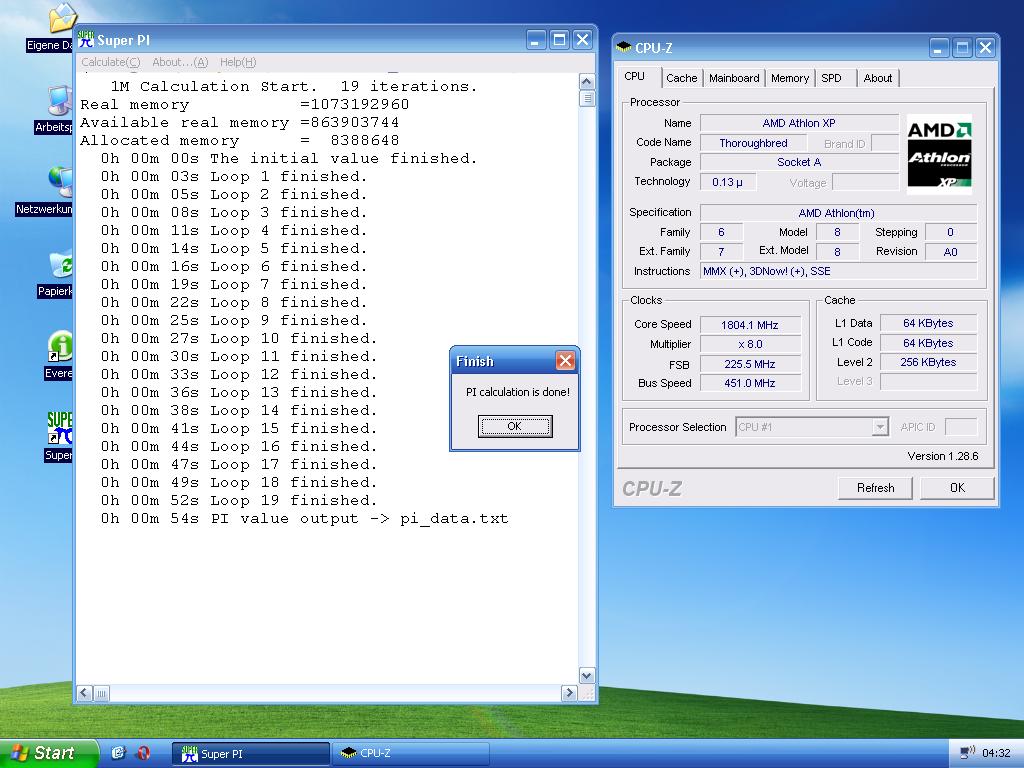The image size is (1024, 768).
Task: Switch to the Cache tab
Action: pos(681,78)
